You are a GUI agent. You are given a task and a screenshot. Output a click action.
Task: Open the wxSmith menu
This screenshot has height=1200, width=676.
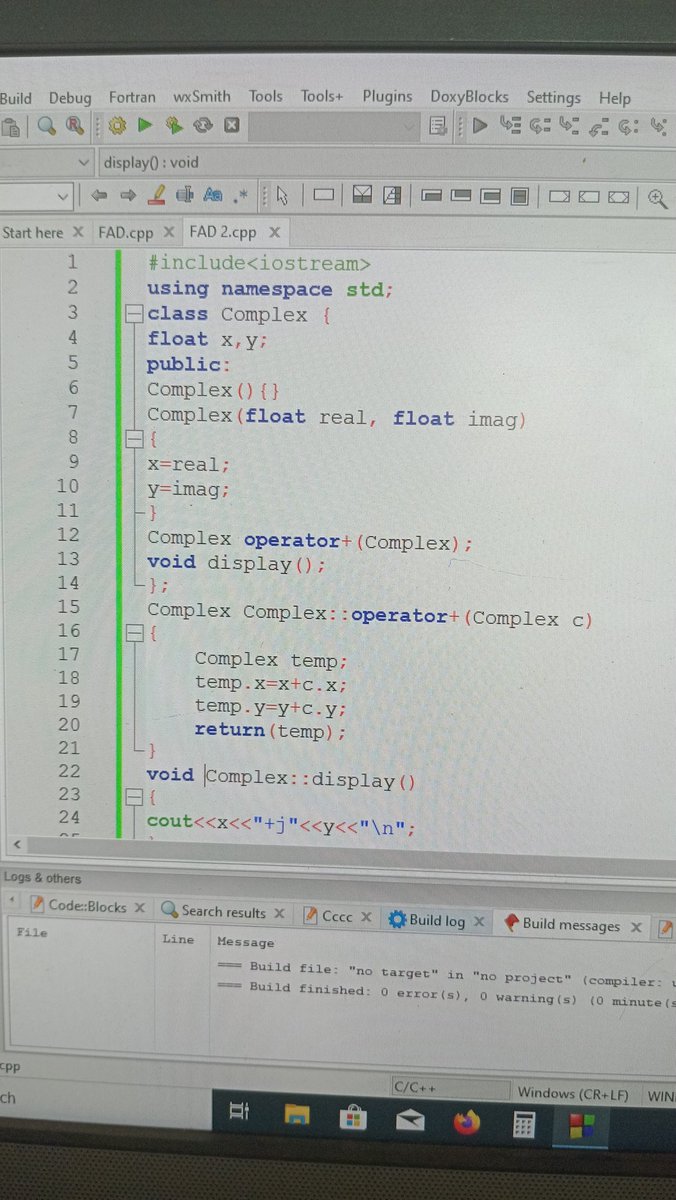point(202,97)
